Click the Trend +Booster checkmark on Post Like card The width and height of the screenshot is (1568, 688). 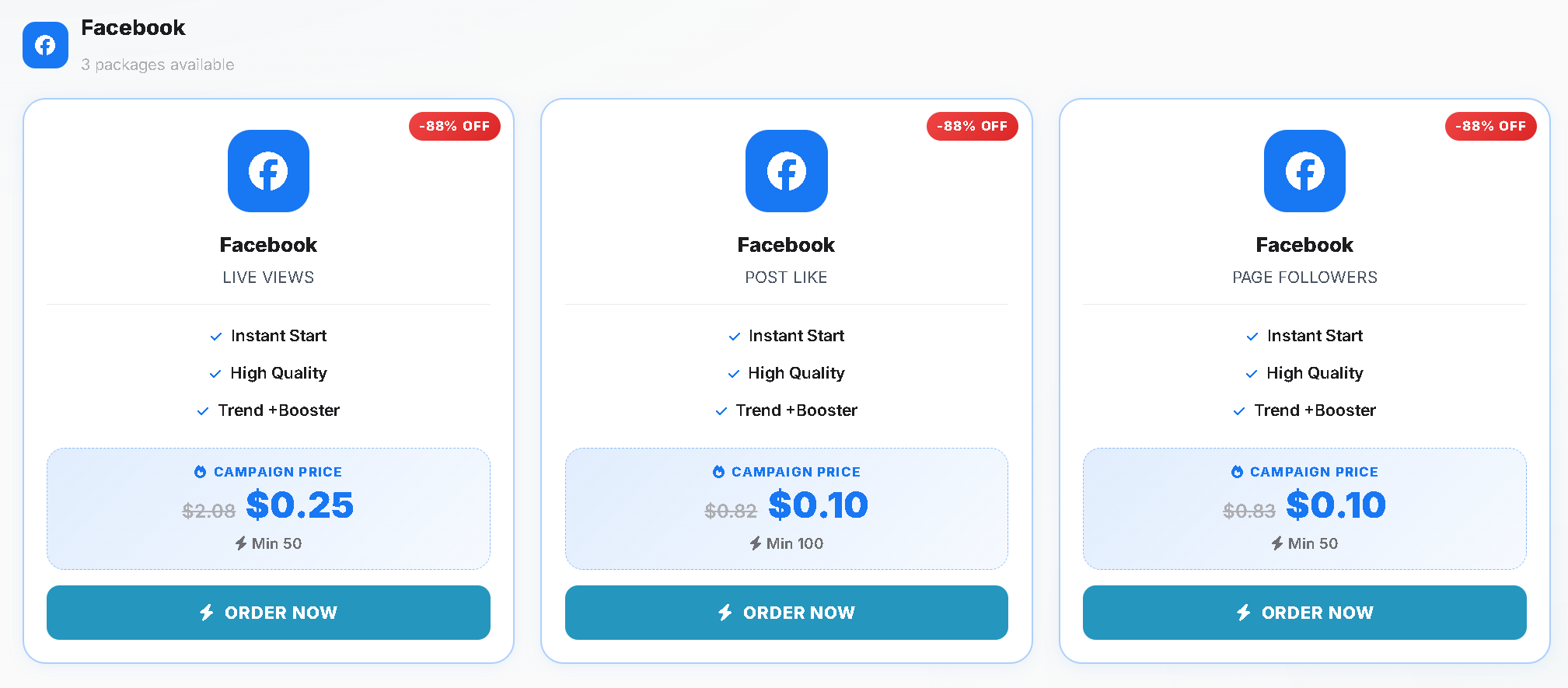point(721,411)
